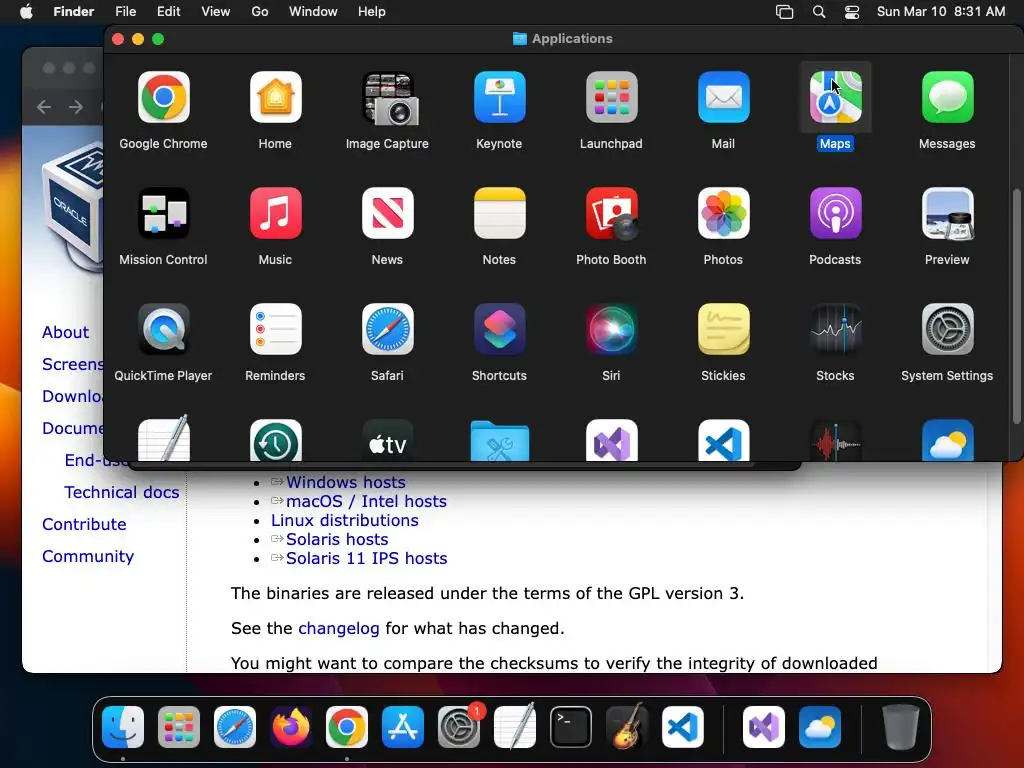Open the Solaris hosts link
The width and height of the screenshot is (1024, 768).
(337, 539)
